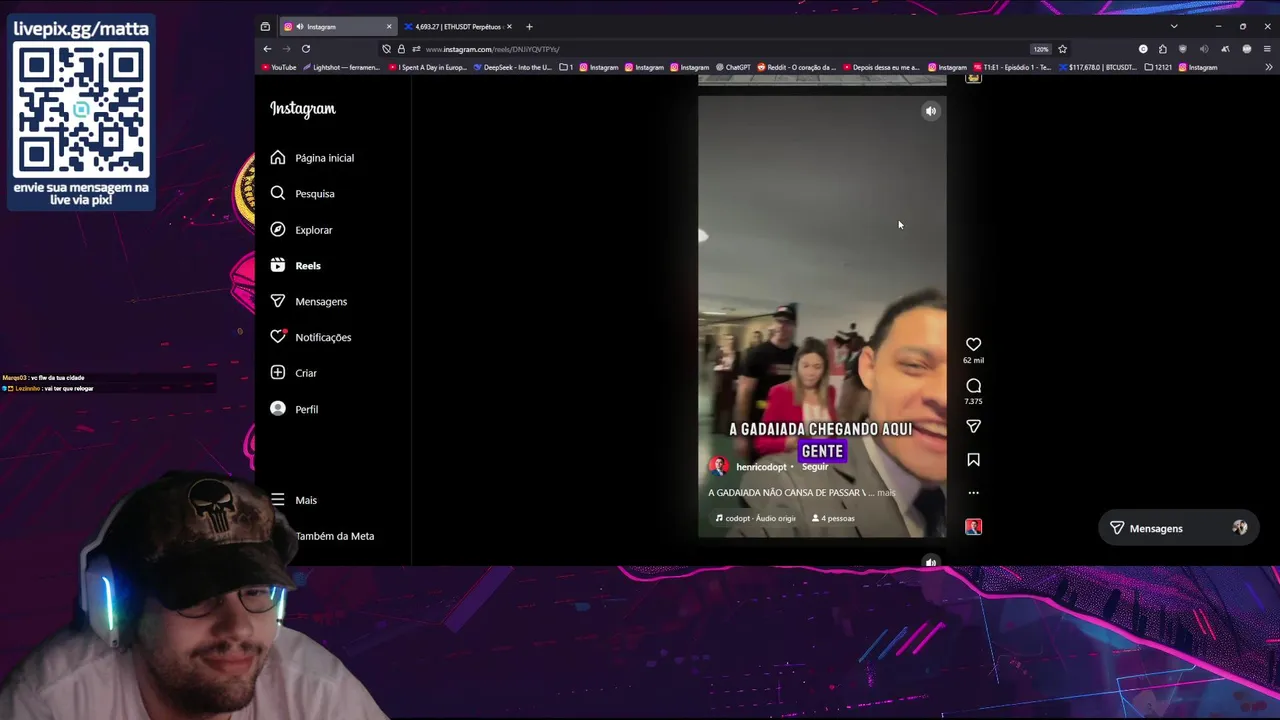
Task: Open the tracking protection shield icon
Action: (x=387, y=49)
